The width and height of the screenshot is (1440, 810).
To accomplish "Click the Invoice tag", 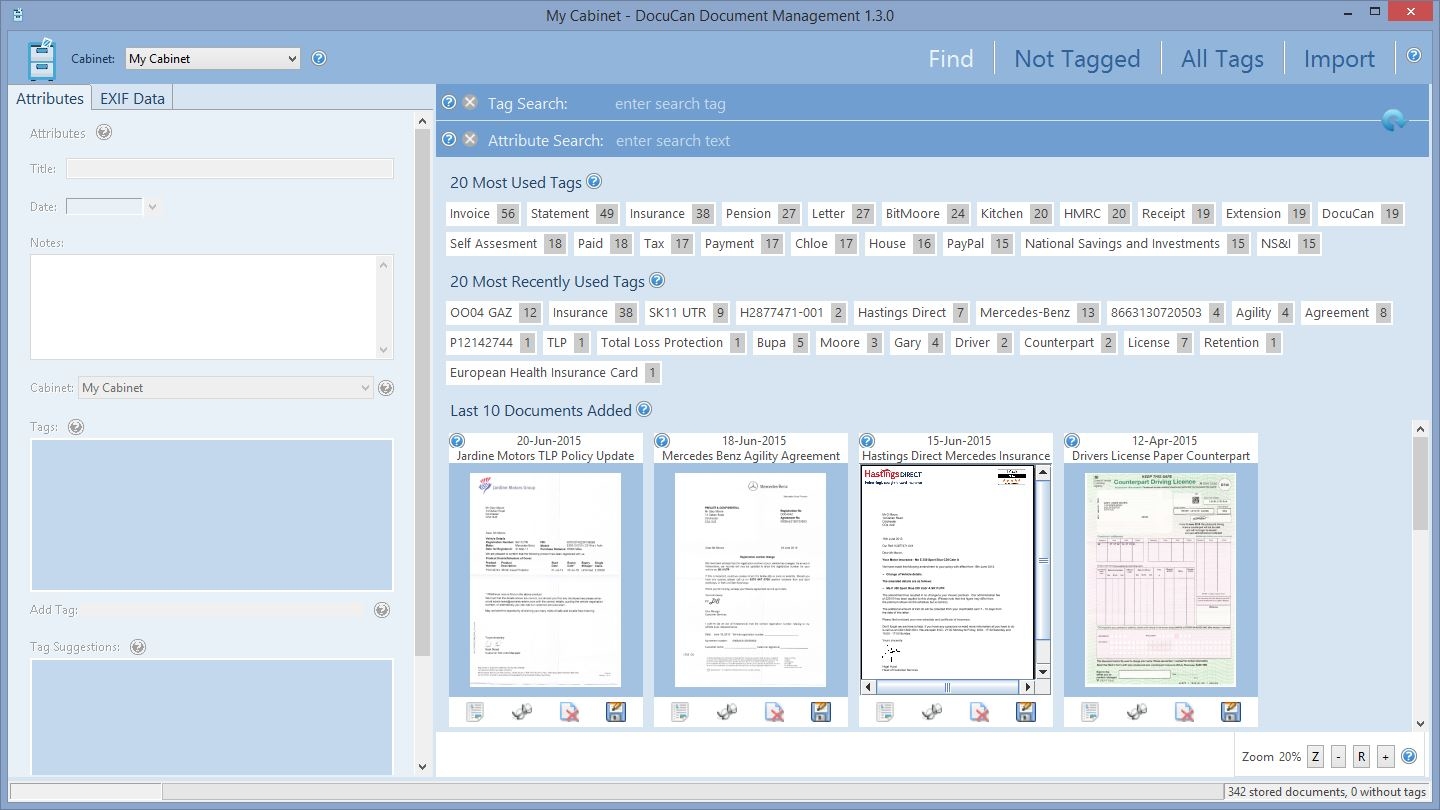I will 483,213.
